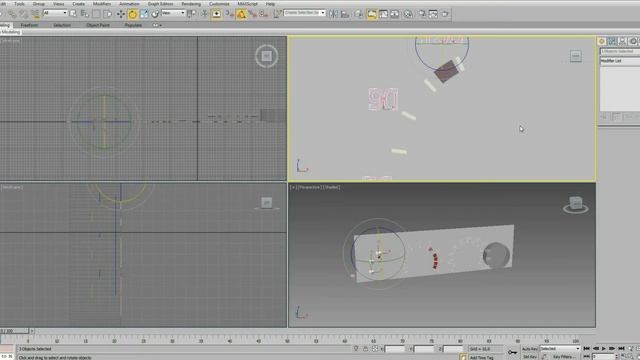The image size is (640, 360).
Task: Switch to the Freeform ribbon tab
Action: (x=29, y=25)
